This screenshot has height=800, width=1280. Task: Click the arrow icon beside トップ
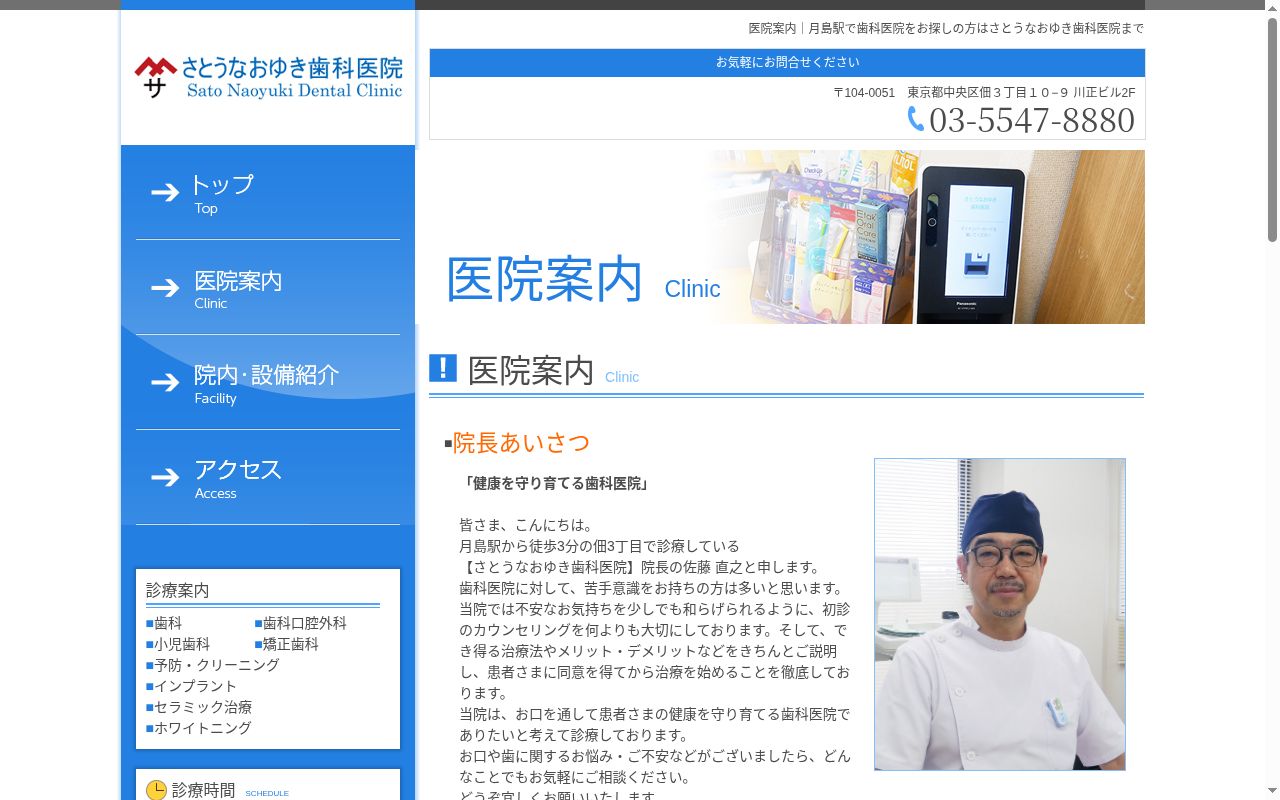pyautogui.click(x=165, y=192)
